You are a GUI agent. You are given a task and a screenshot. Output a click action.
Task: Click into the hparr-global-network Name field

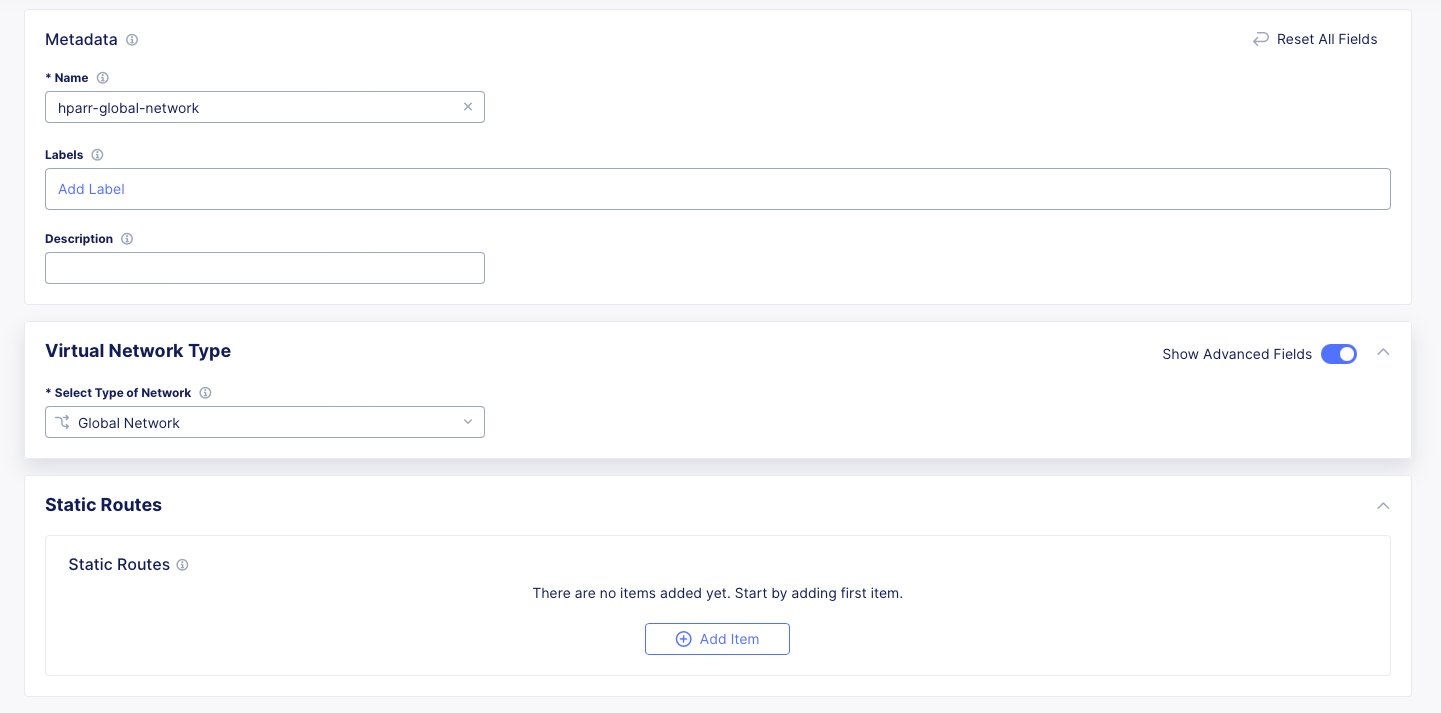(x=250, y=107)
